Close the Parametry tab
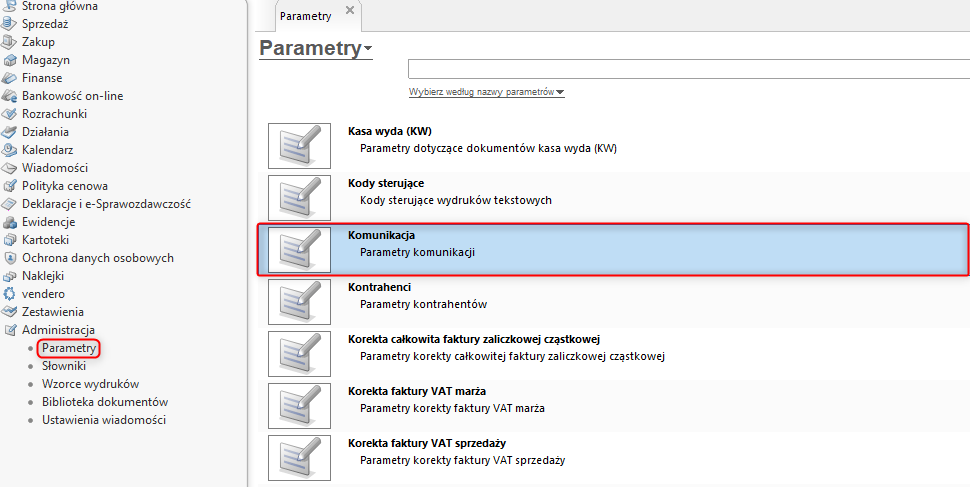Viewport: 970px width, 487px height. (x=349, y=10)
